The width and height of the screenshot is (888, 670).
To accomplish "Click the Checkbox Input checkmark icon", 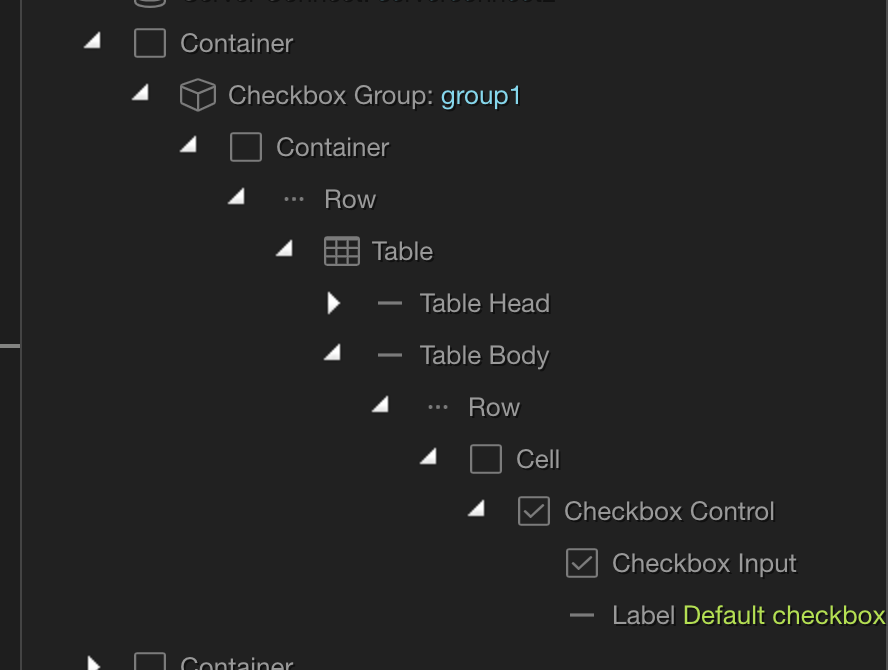I will [582, 563].
